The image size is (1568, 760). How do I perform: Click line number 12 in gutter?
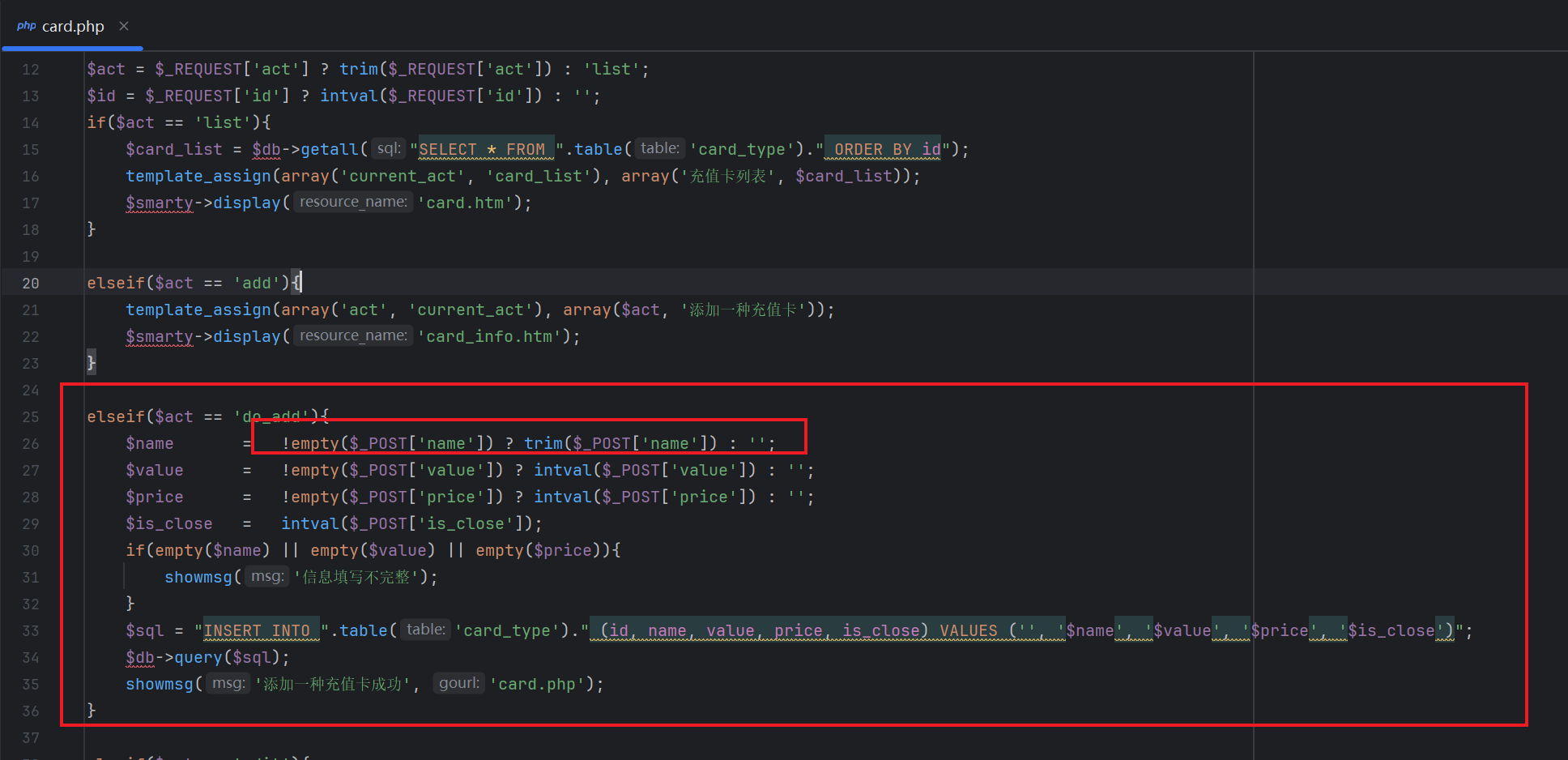coord(31,70)
